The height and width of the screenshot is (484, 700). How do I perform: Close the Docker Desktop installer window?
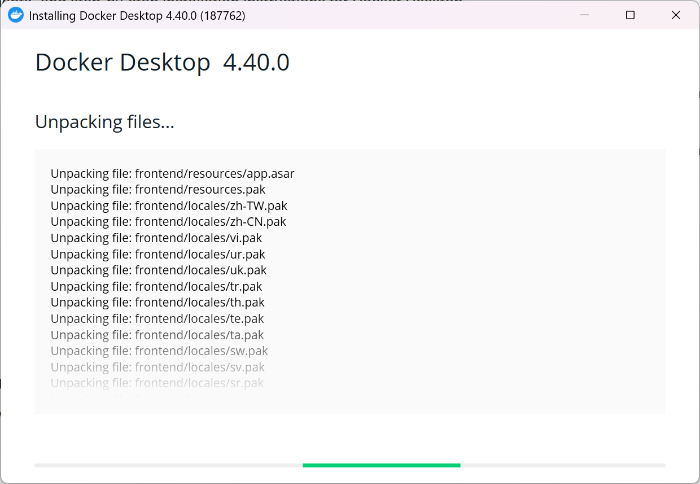tap(676, 15)
